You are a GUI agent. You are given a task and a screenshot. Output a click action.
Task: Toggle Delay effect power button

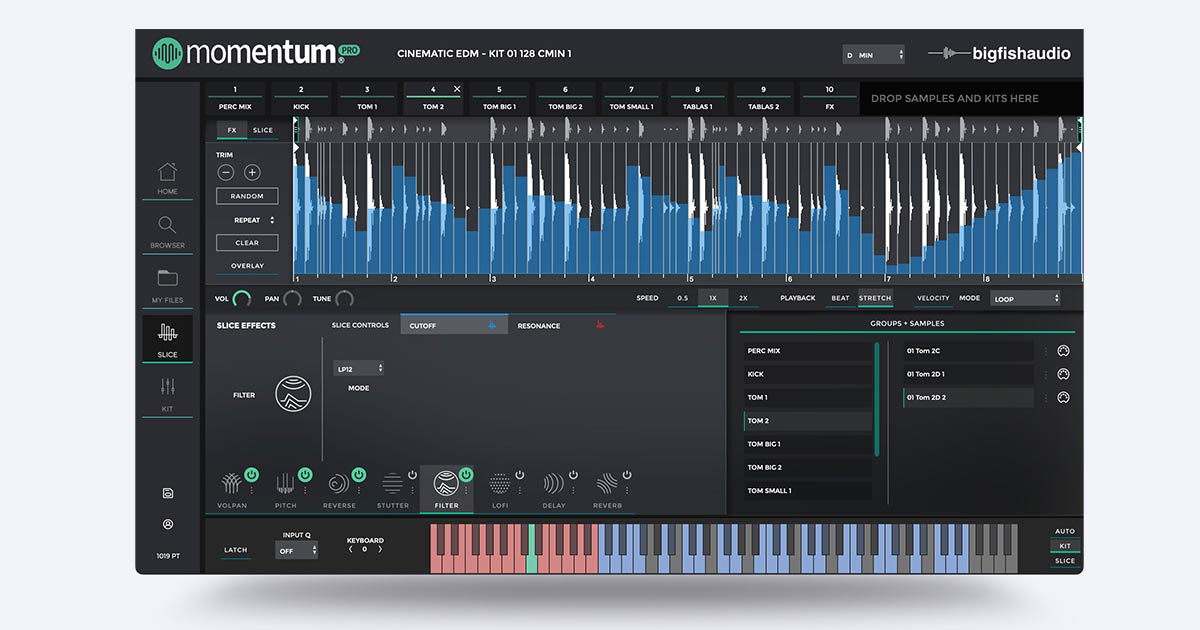[573, 474]
